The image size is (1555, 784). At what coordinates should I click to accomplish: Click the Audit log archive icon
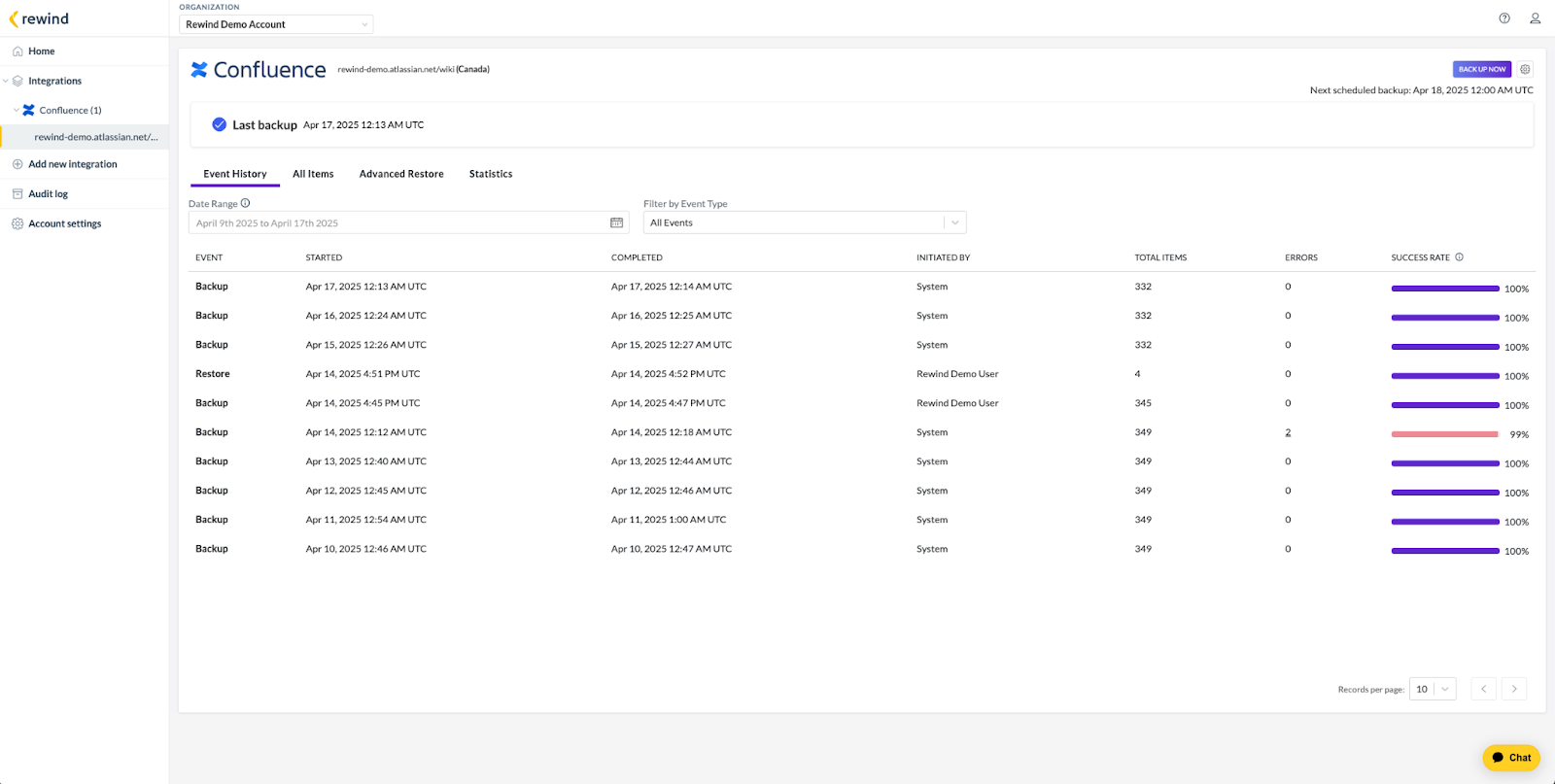point(17,194)
